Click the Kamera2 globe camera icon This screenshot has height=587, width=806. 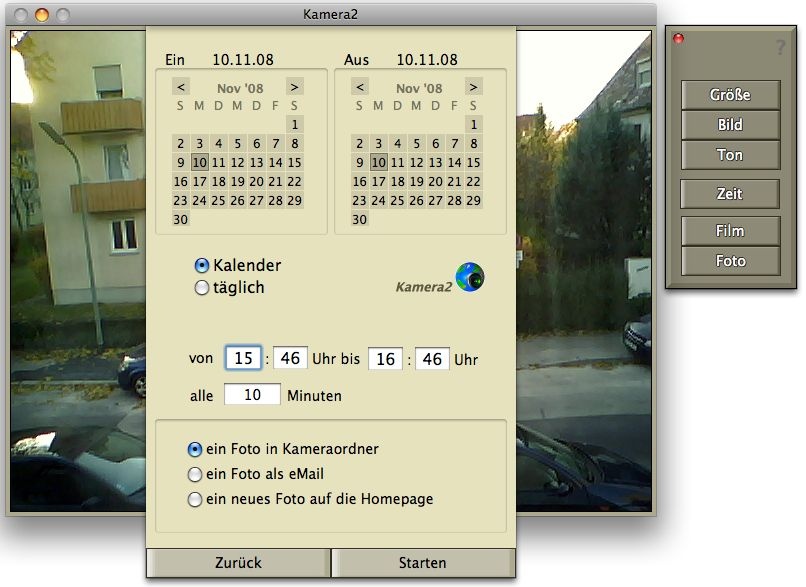coord(469,277)
